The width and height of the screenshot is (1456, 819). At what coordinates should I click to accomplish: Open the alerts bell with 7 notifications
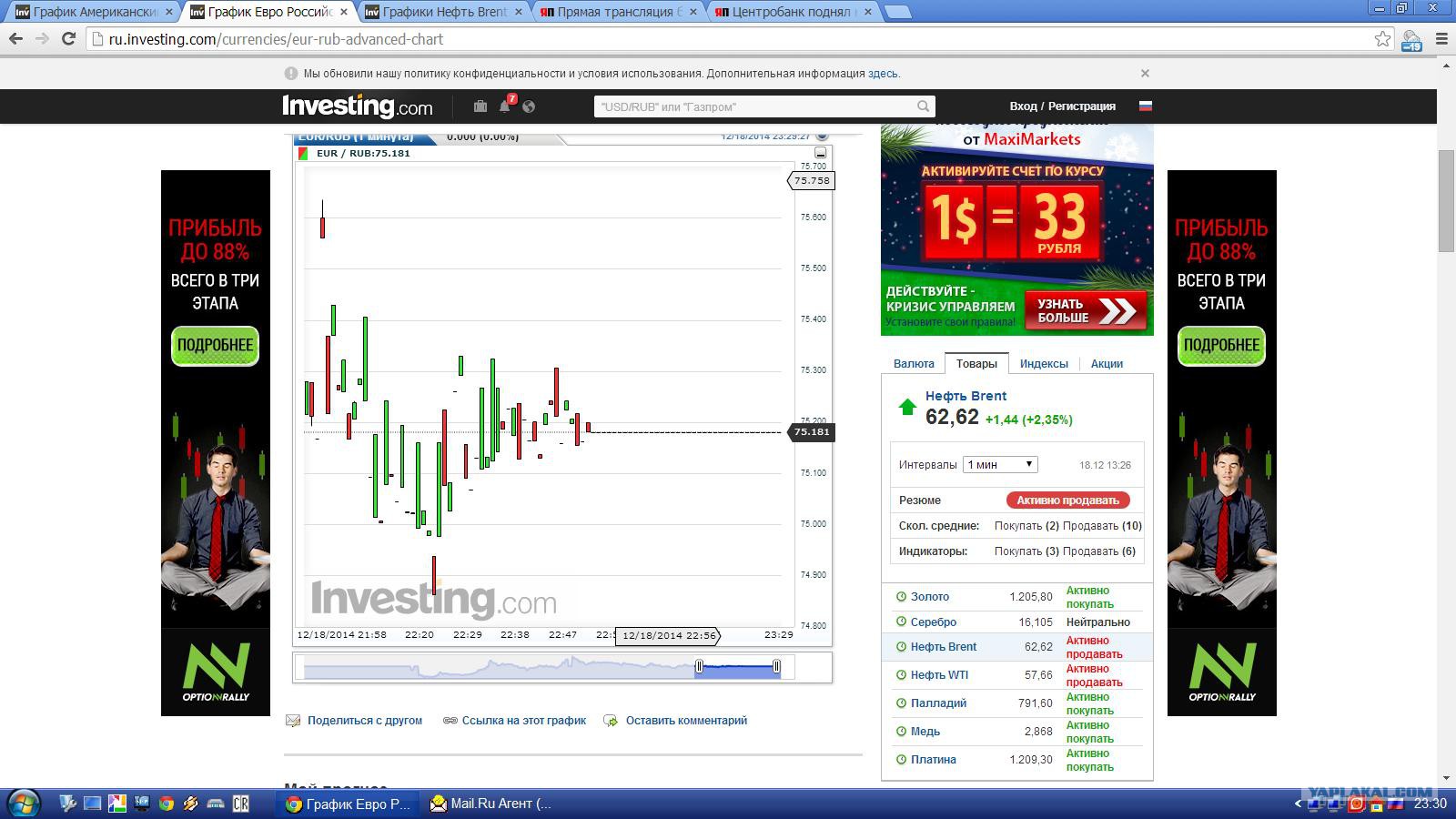pos(505,106)
